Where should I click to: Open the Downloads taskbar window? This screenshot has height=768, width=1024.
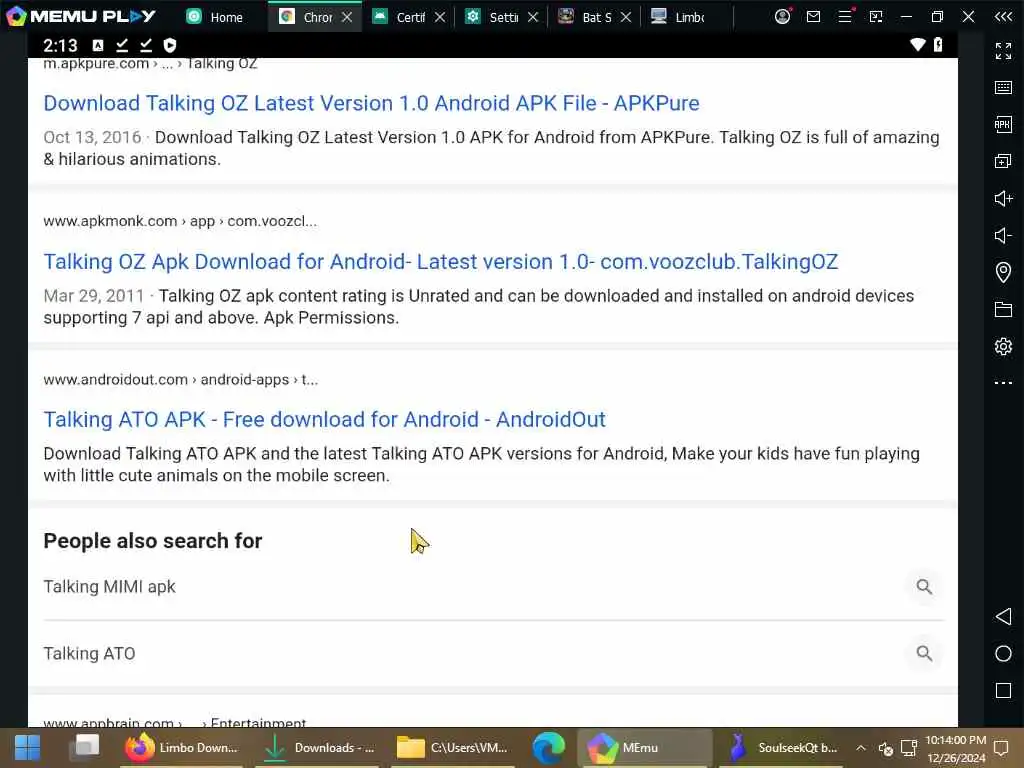tap(319, 748)
